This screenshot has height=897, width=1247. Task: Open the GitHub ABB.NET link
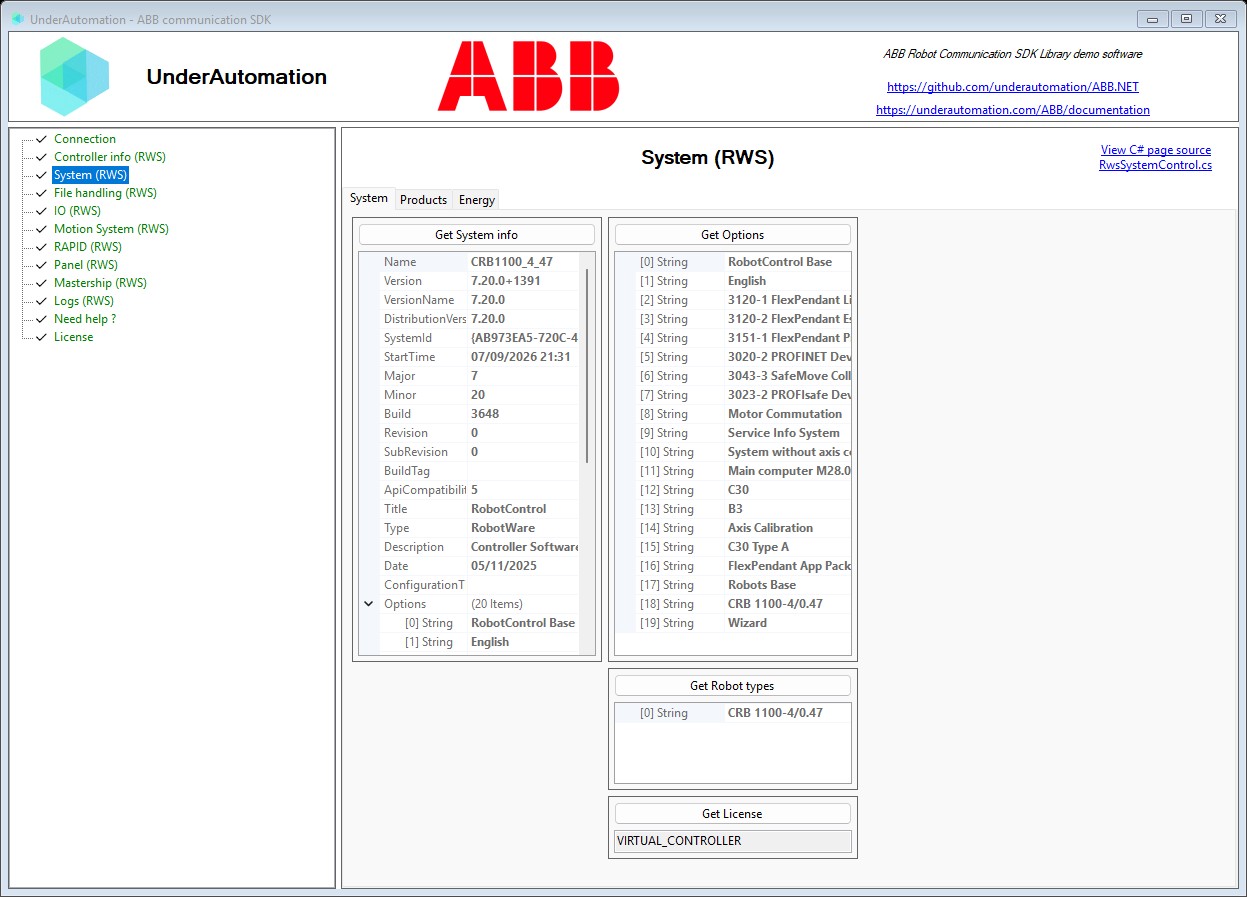1013,87
